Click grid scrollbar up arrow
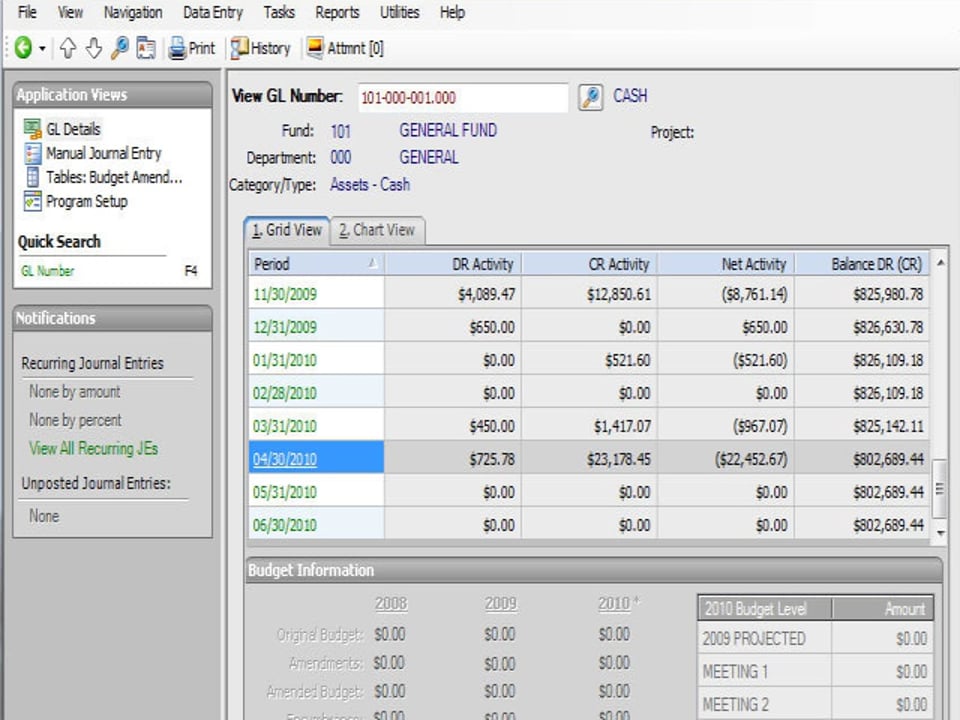960x720 pixels. (940, 263)
